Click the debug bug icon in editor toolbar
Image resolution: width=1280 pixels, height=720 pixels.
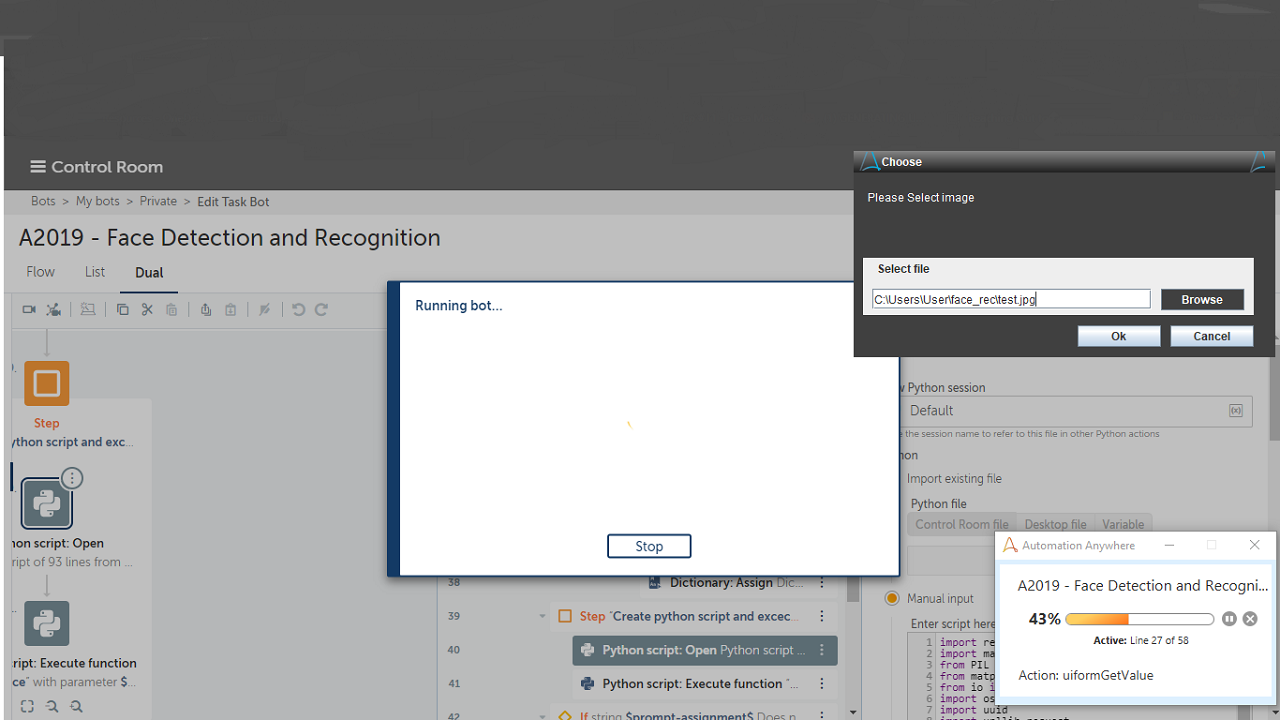54,310
